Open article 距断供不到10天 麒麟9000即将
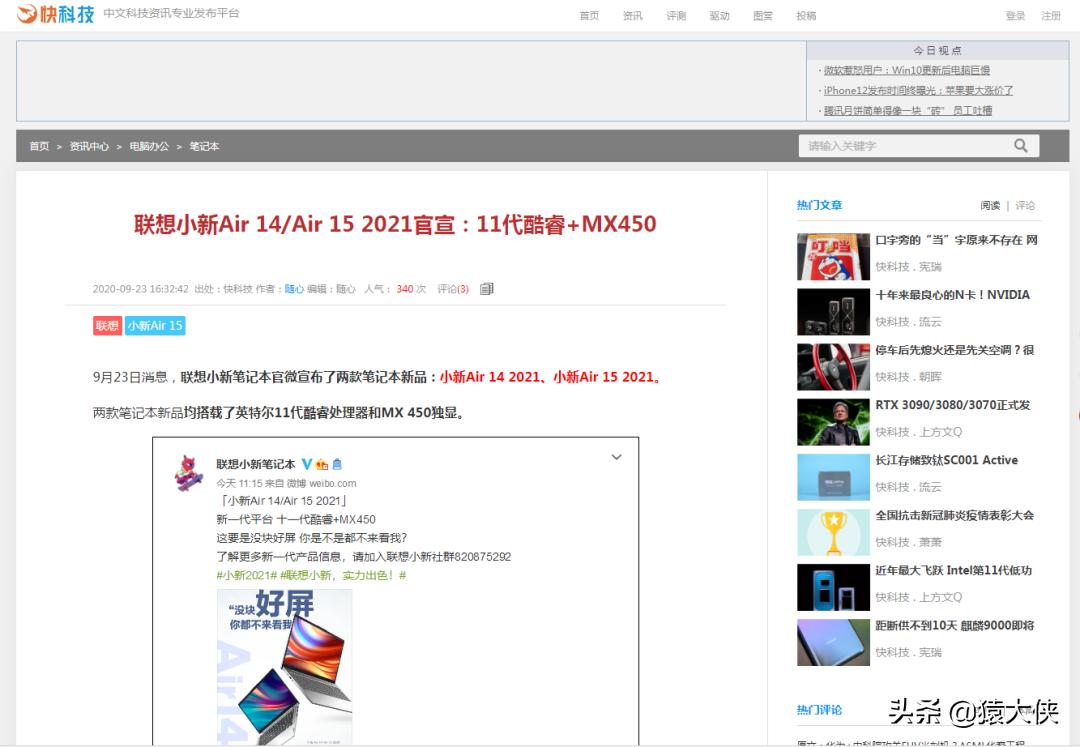 click(955, 625)
